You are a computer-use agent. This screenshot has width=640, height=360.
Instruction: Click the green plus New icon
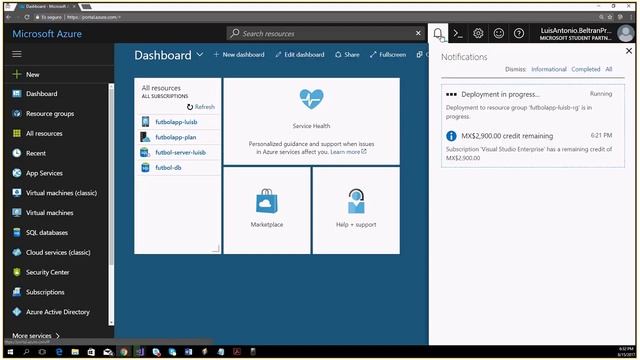17,74
